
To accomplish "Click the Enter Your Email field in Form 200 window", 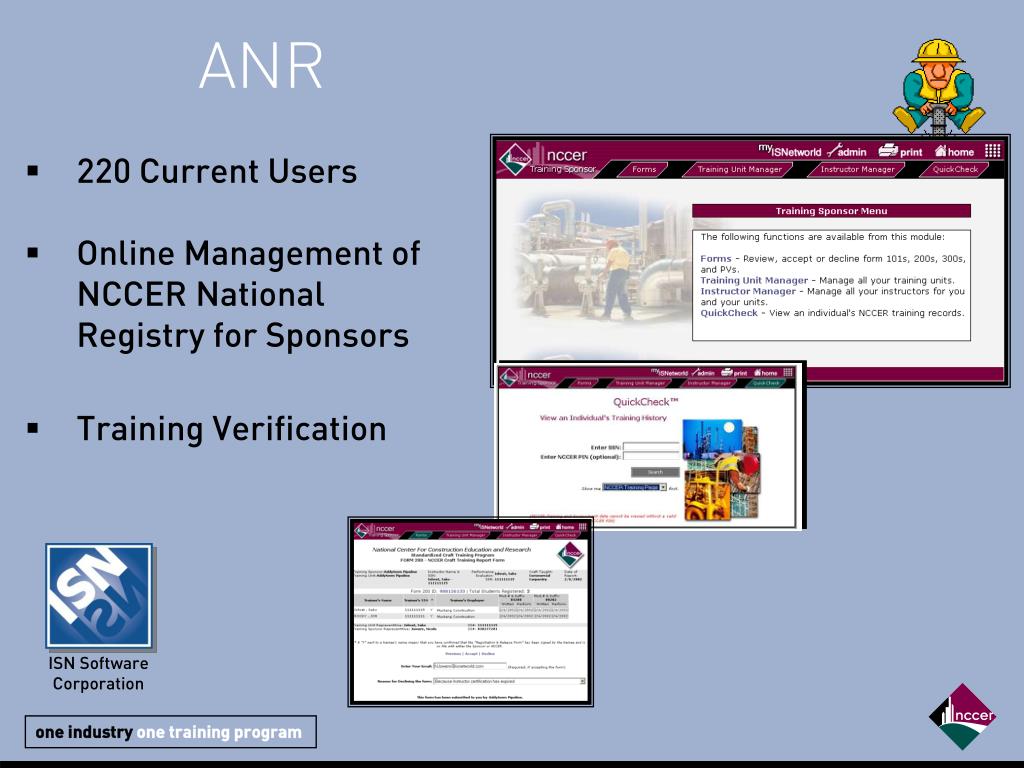I will [470, 666].
